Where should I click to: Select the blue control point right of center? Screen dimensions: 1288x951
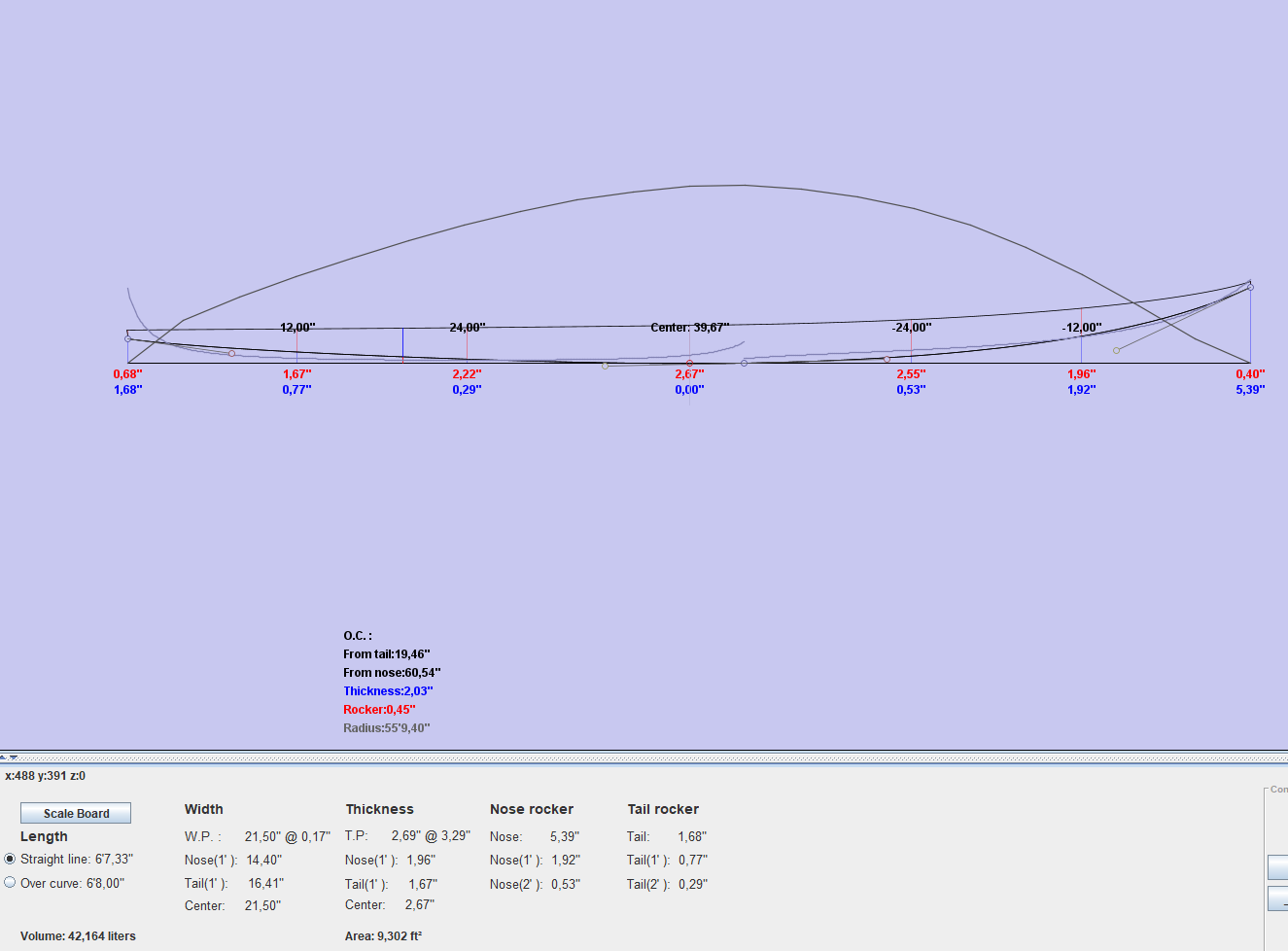click(x=745, y=363)
